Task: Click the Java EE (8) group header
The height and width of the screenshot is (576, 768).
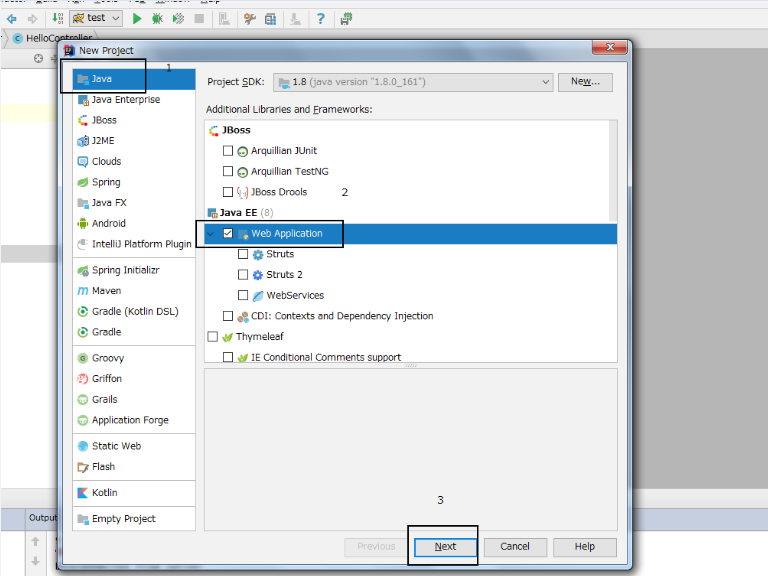Action: [x=240, y=213]
